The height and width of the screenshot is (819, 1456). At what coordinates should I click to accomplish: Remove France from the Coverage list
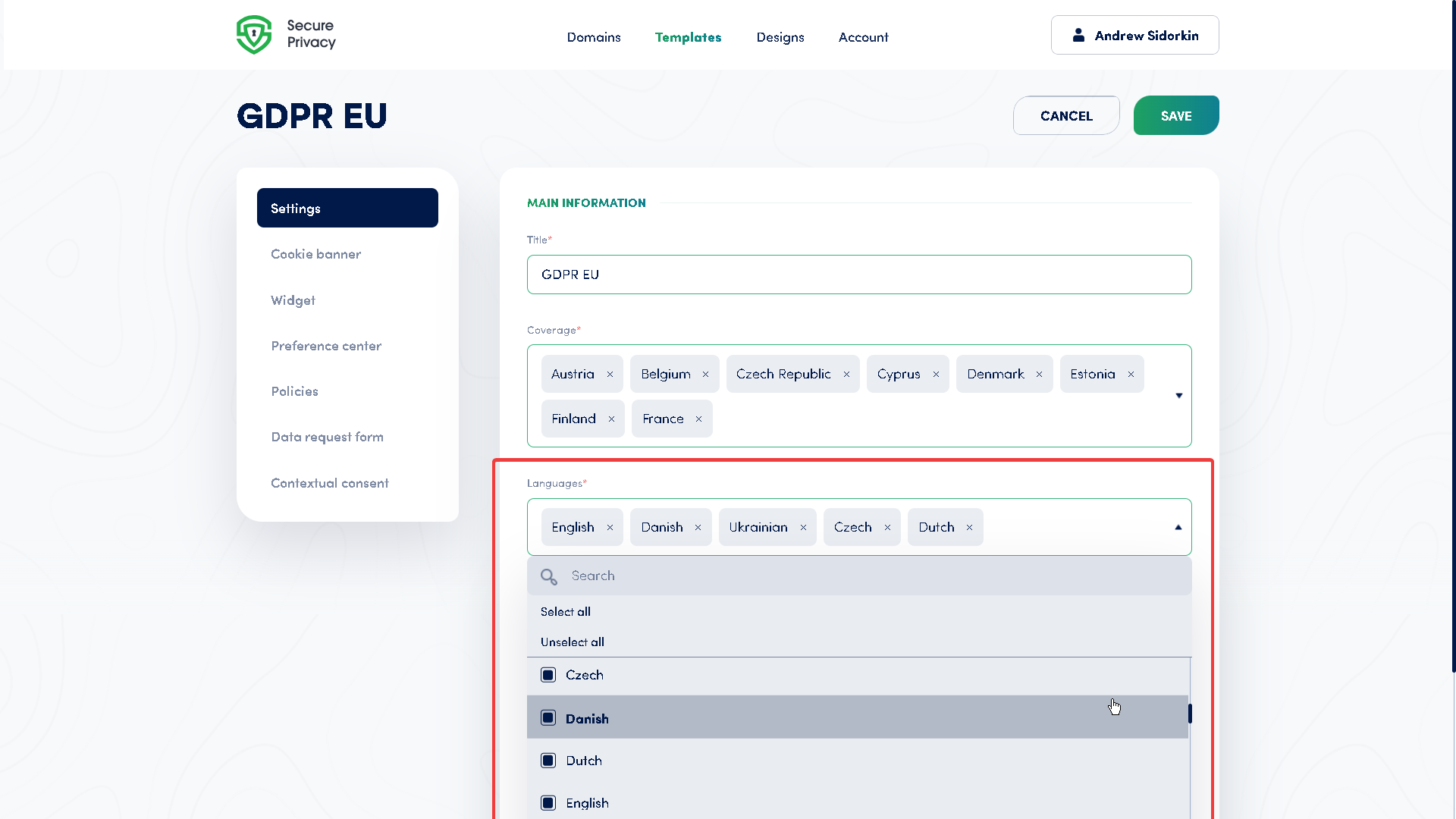697,418
